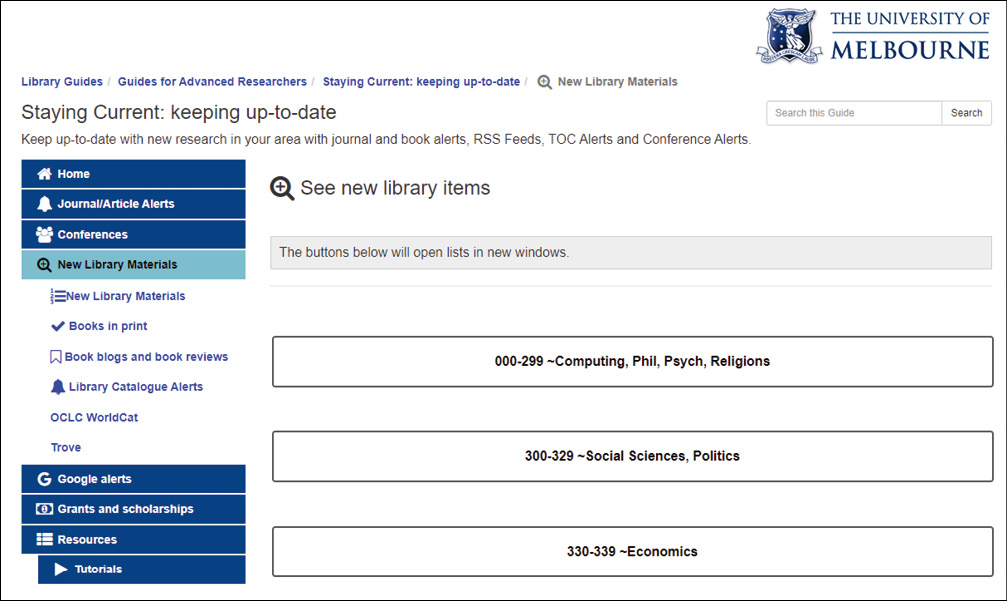1007x601 pixels.
Task: Open the Home menu item
Action: [134, 174]
